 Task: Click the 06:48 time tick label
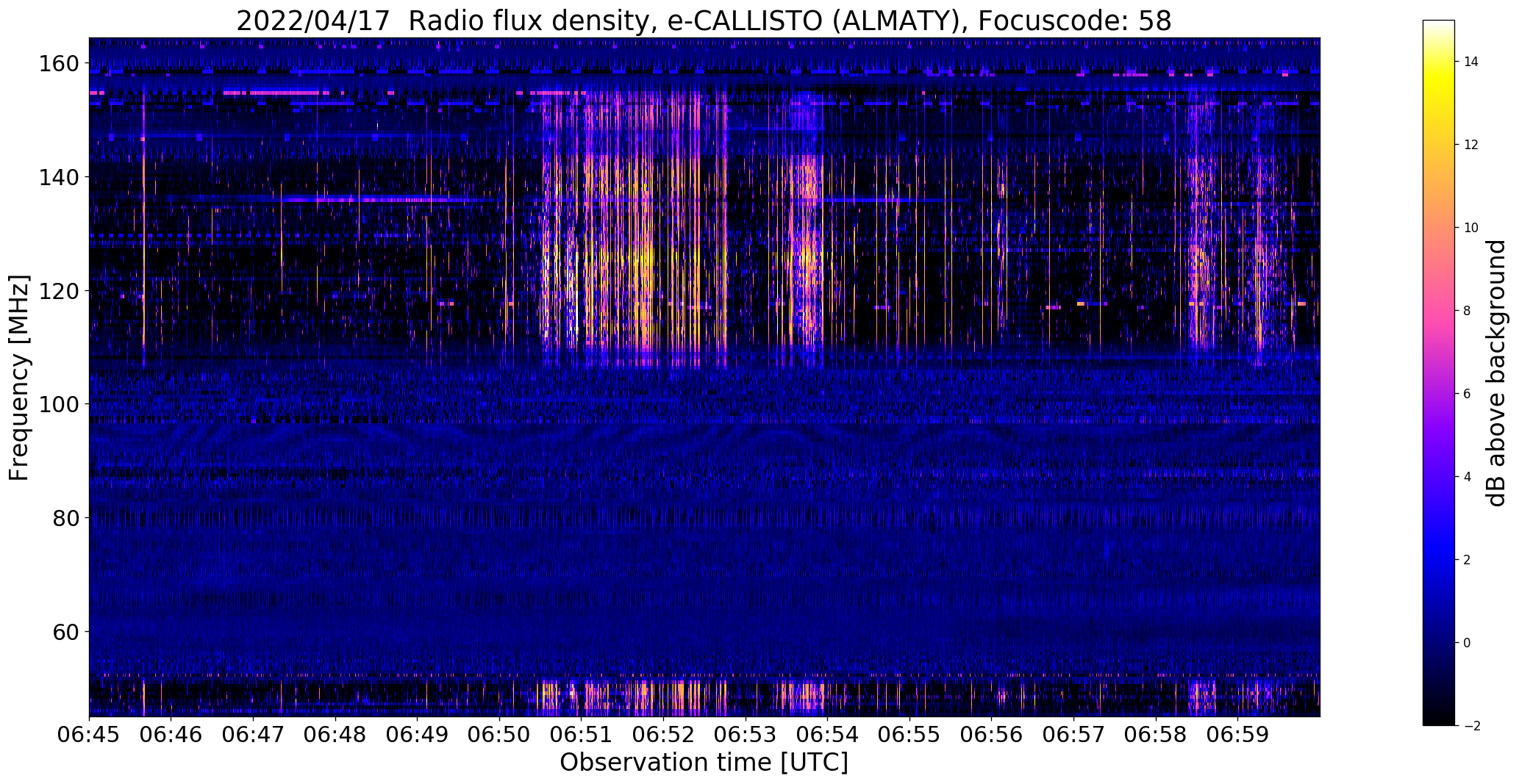coord(335,735)
